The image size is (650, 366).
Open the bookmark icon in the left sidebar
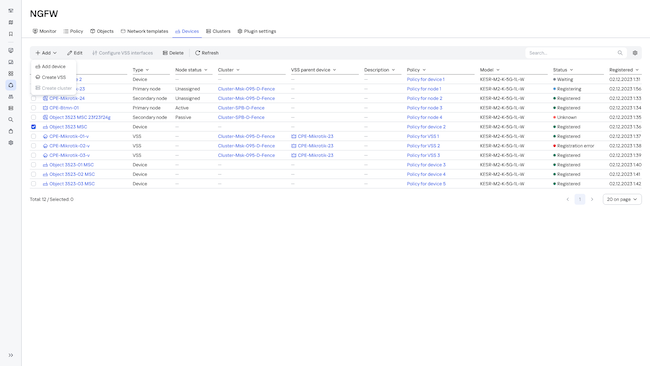click(11, 34)
